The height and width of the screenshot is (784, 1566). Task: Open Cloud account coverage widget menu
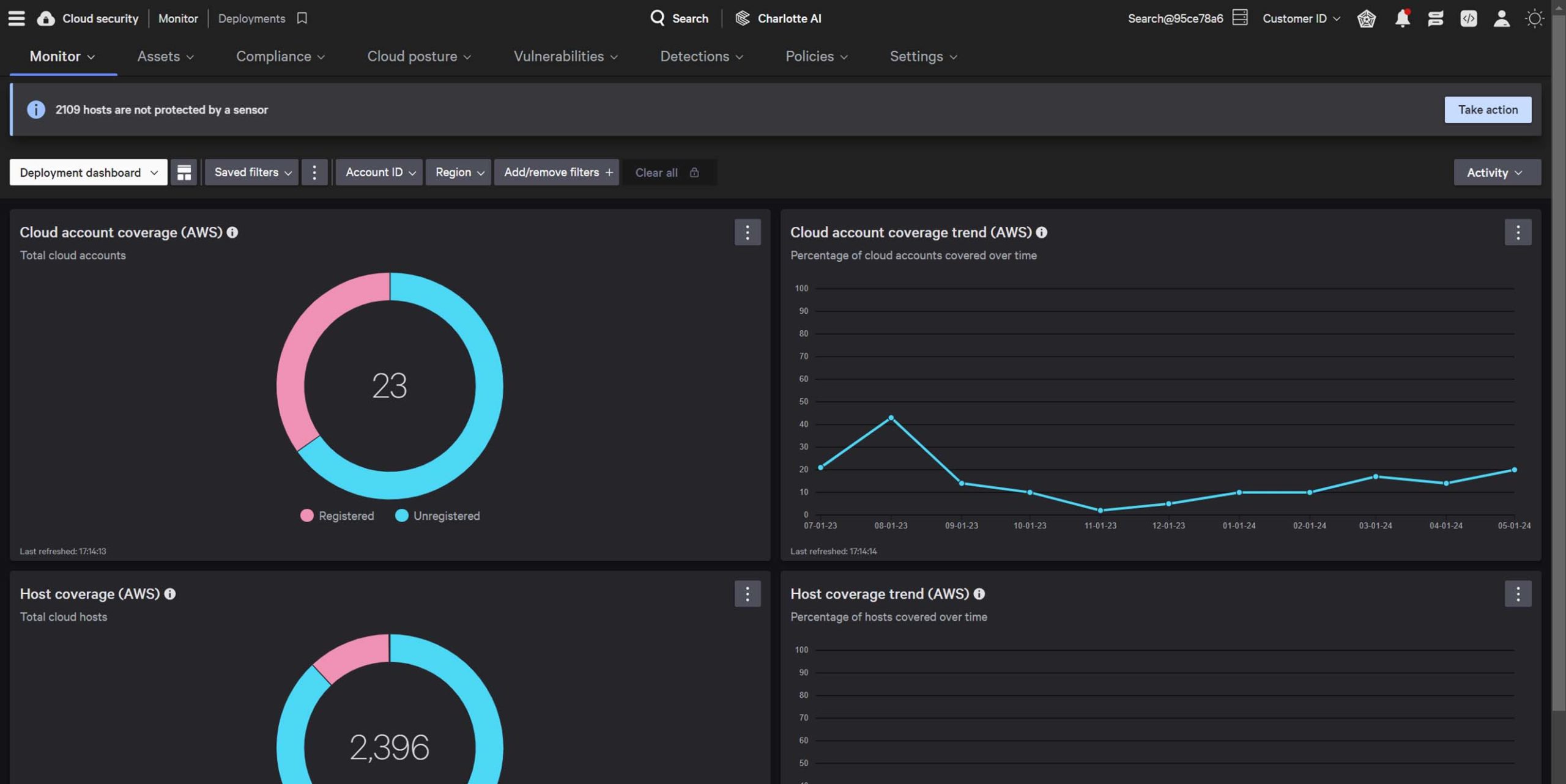tap(748, 232)
